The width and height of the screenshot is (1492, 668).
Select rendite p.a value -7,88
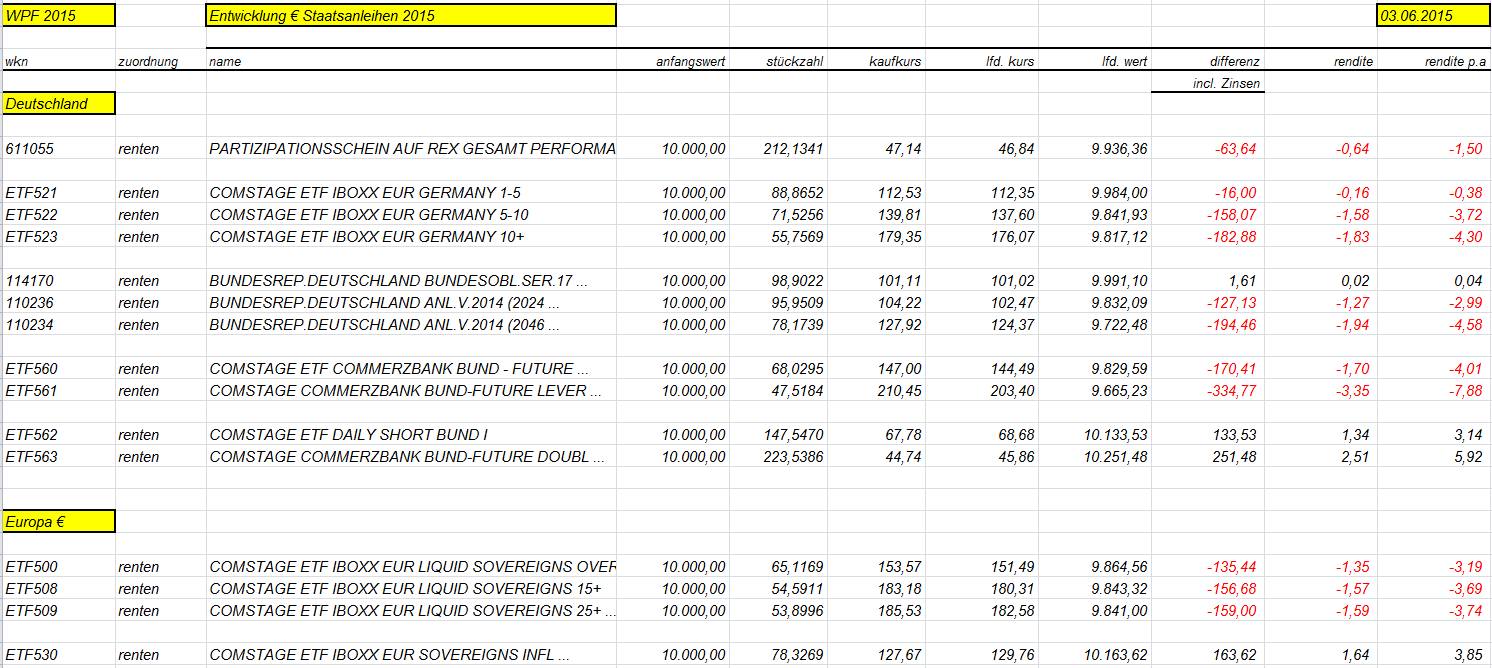1434,391
